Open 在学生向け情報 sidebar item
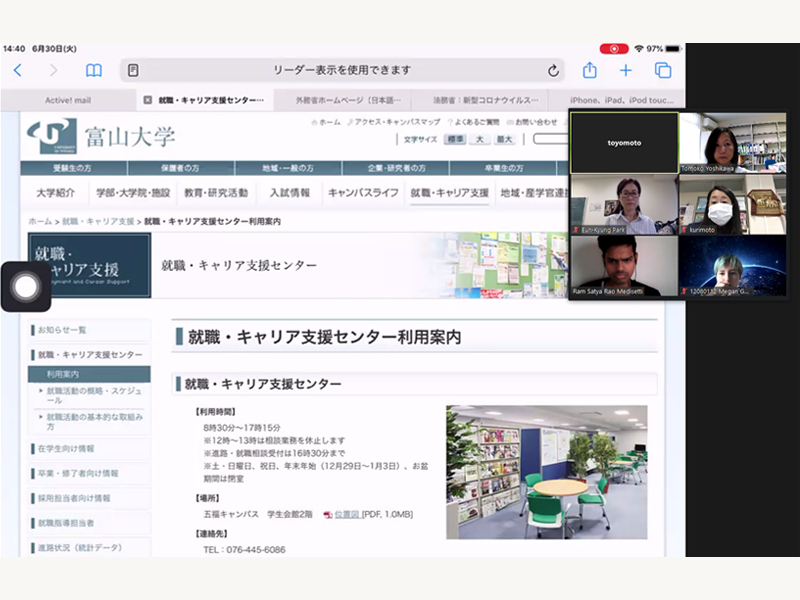This screenshot has height=600, width=800. point(90,449)
